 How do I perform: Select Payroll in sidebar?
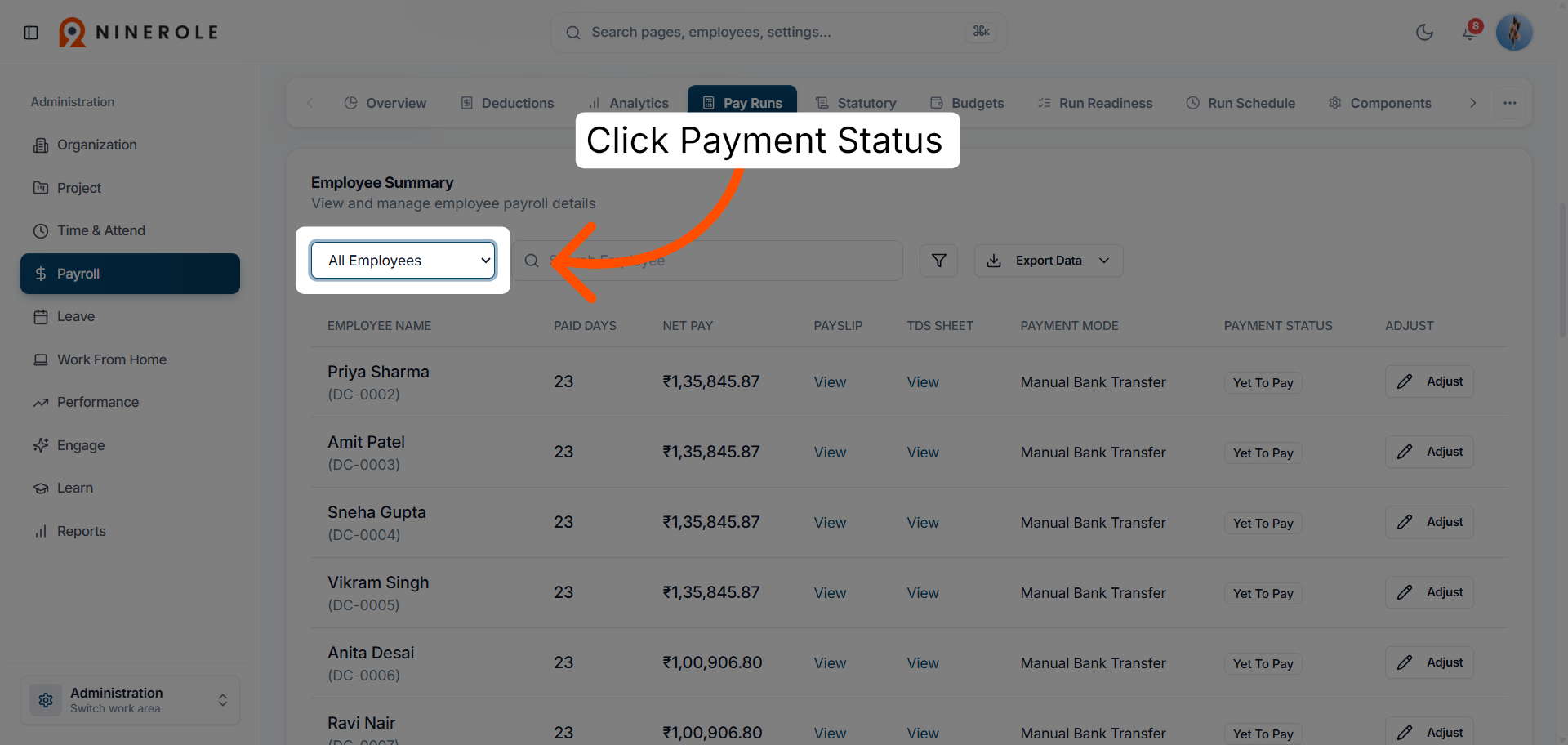click(x=131, y=274)
